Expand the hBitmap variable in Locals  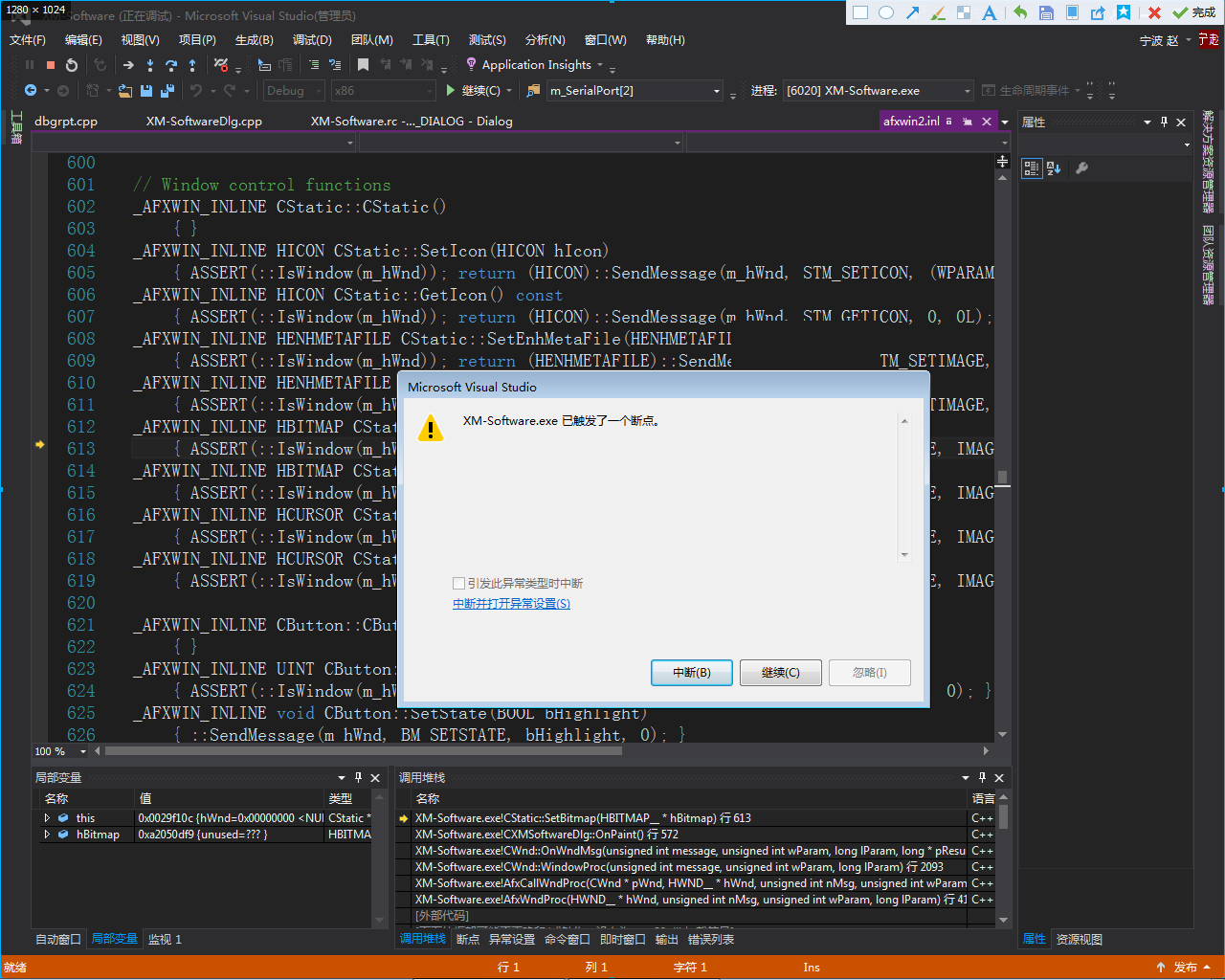[47, 835]
